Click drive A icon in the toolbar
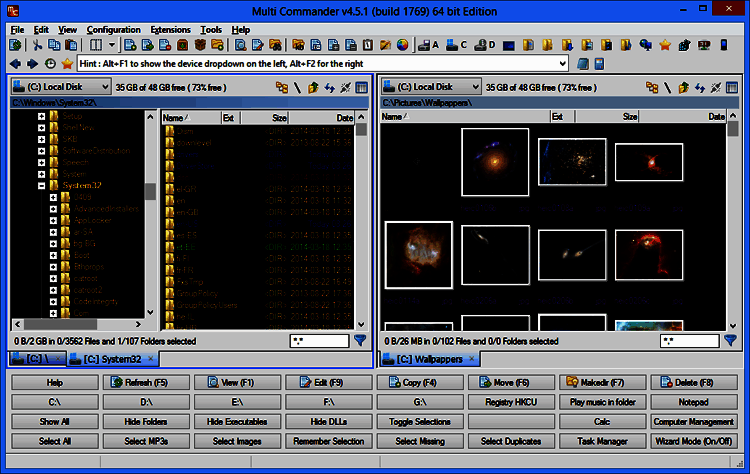Screen dimensions: 750x474 (428, 45)
